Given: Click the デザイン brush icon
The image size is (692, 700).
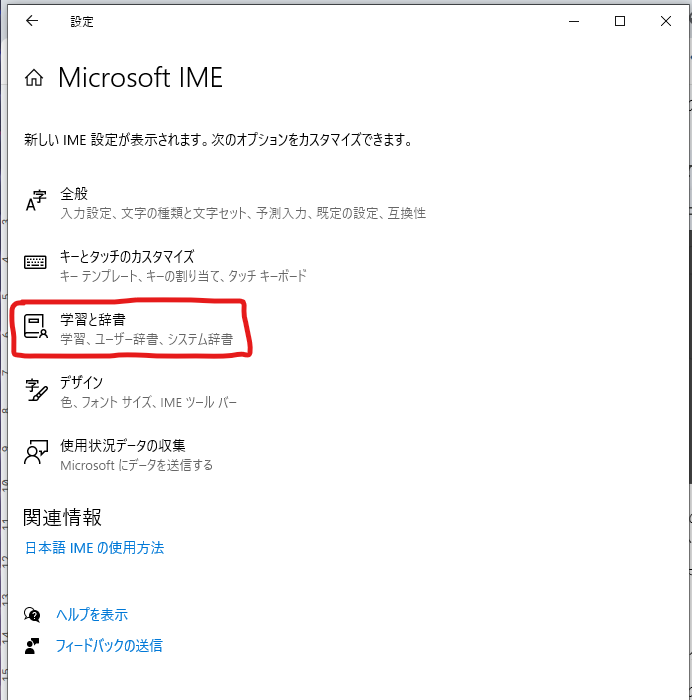Looking at the screenshot, I should click(x=36, y=391).
